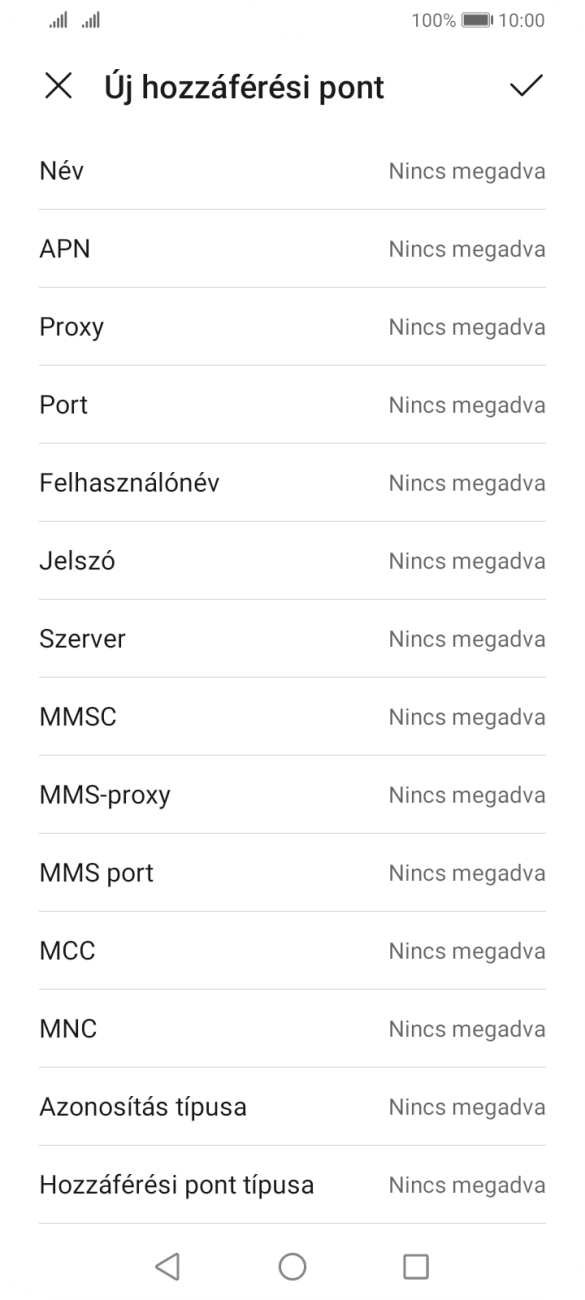Viewport: 585px width, 1300px height.
Task: Select MCC to enter country code
Action: pyautogui.click(x=291, y=951)
